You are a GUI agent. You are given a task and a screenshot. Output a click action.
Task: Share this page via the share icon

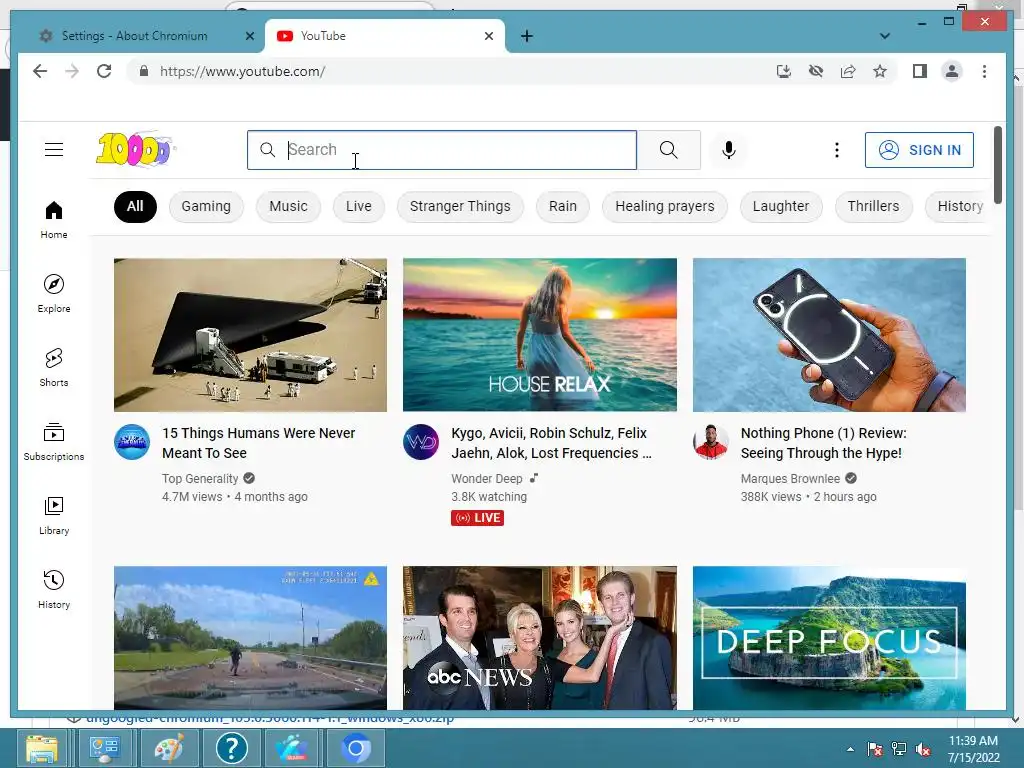point(848,71)
